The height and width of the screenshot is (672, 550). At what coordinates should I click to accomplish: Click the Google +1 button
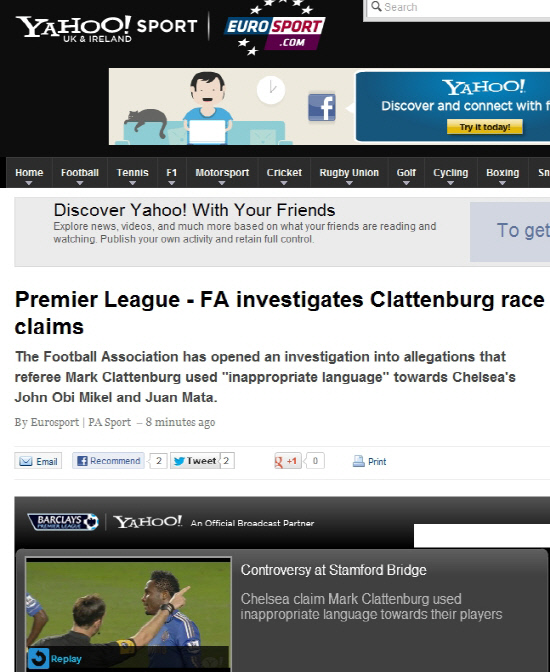(288, 461)
